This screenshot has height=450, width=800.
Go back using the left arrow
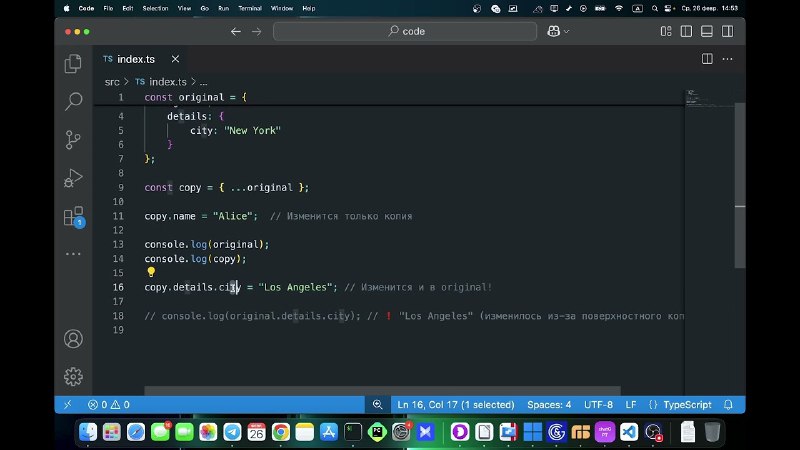click(x=235, y=32)
